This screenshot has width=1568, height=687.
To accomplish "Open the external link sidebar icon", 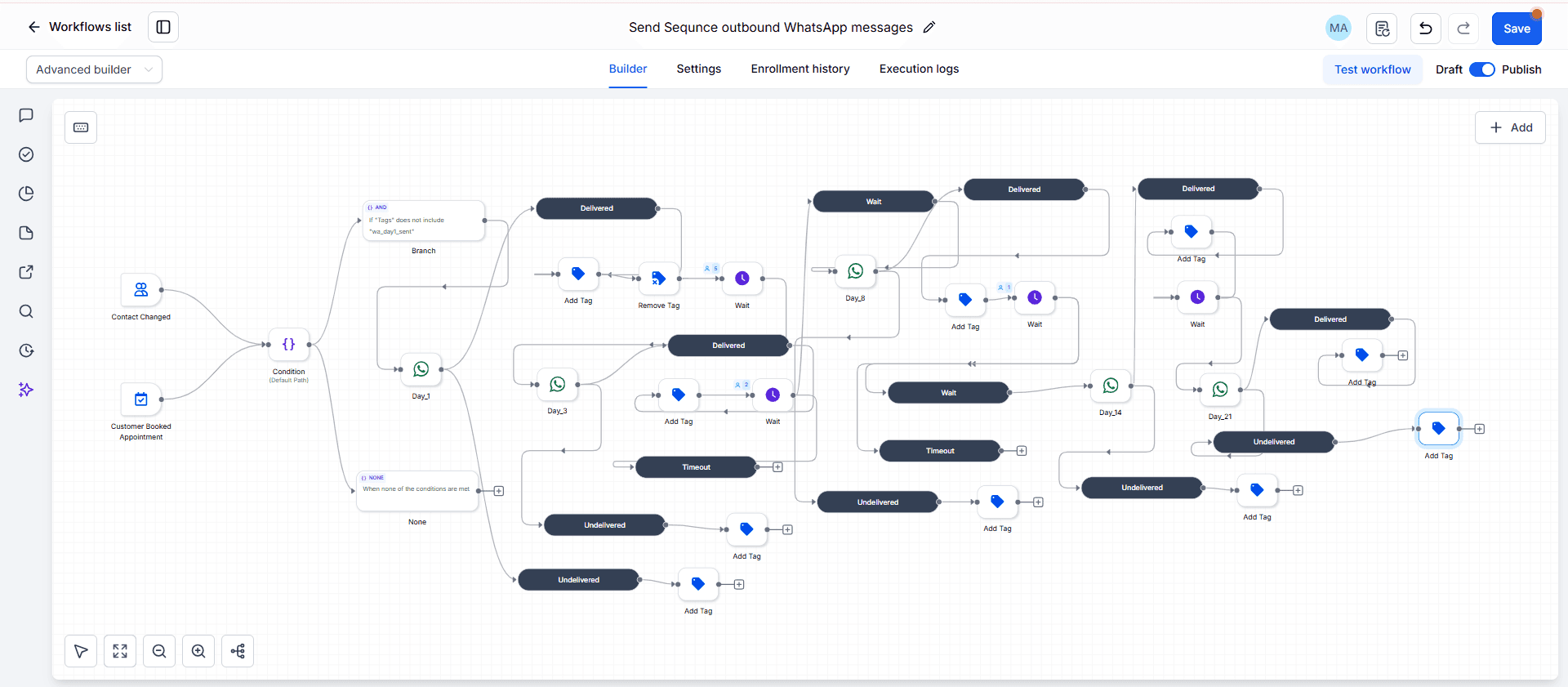I will click(x=26, y=272).
